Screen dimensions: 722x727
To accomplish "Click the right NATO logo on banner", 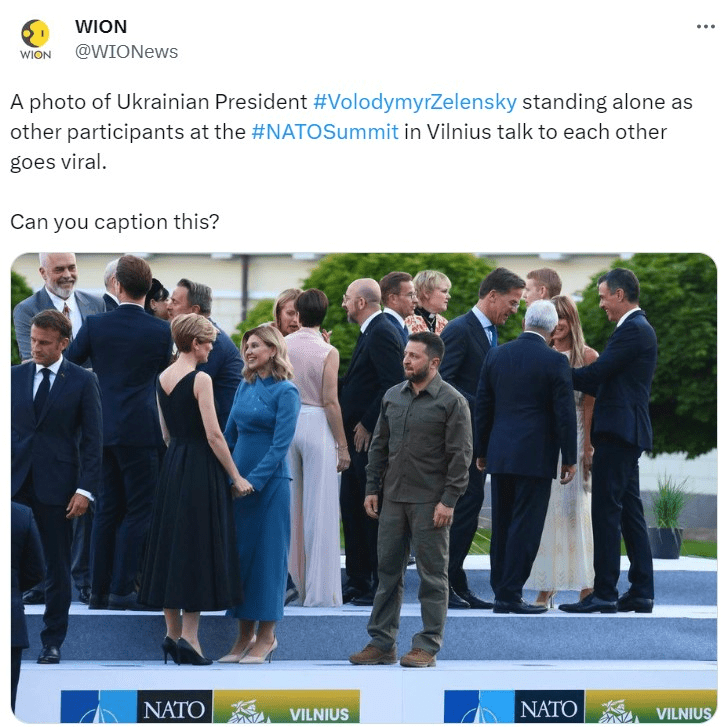I will click(549, 707).
